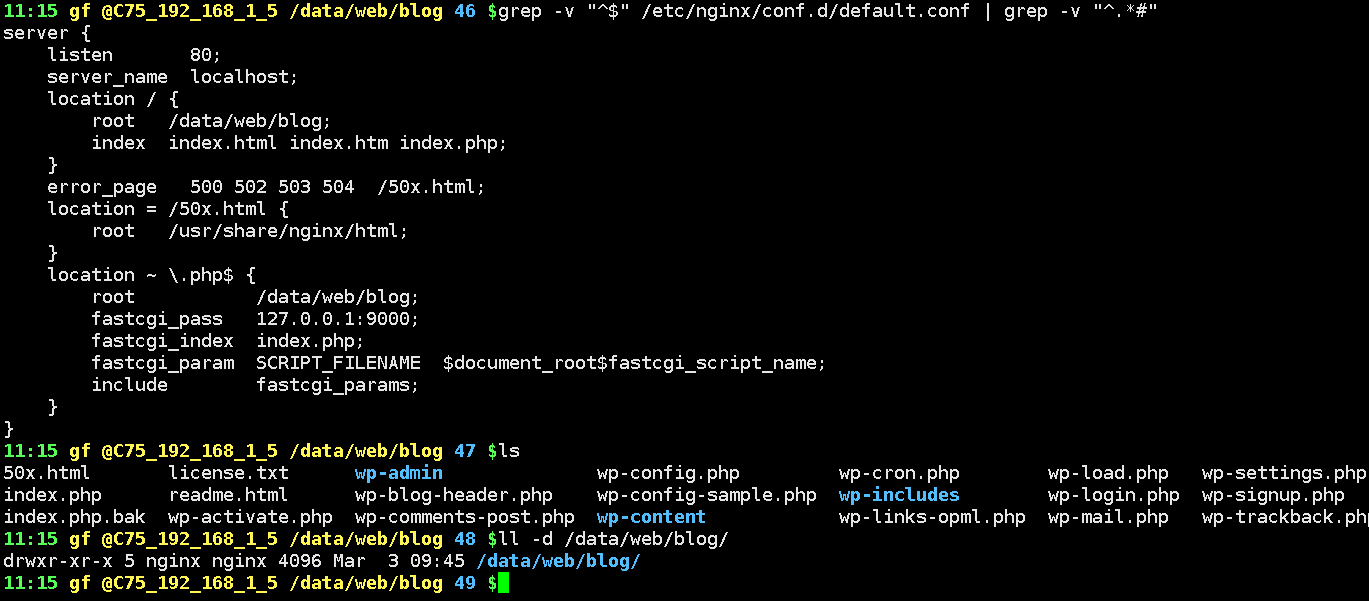Click the 'nginx nginx' owner text in ll output
Image resolution: width=1369 pixels, height=601 pixels.
pos(206,561)
